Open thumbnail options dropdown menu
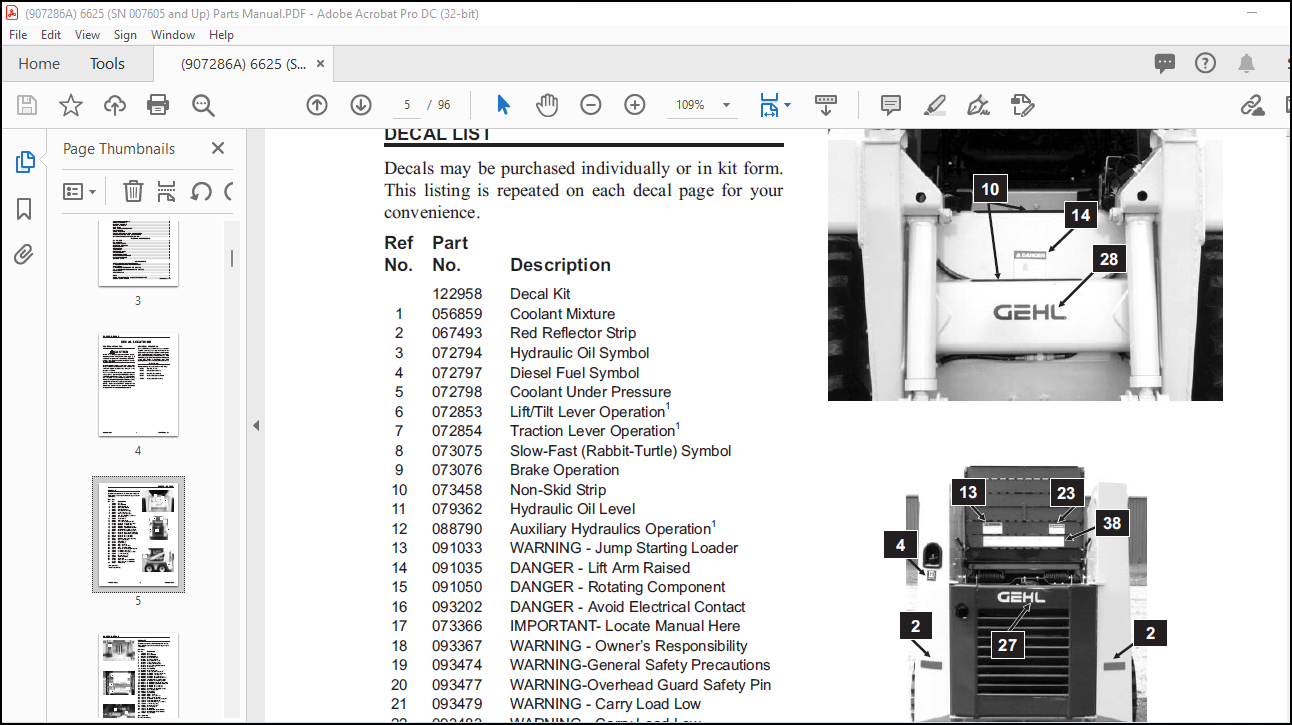Image resolution: width=1292 pixels, height=725 pixels. pyautogui.click(x=80, y=191)
